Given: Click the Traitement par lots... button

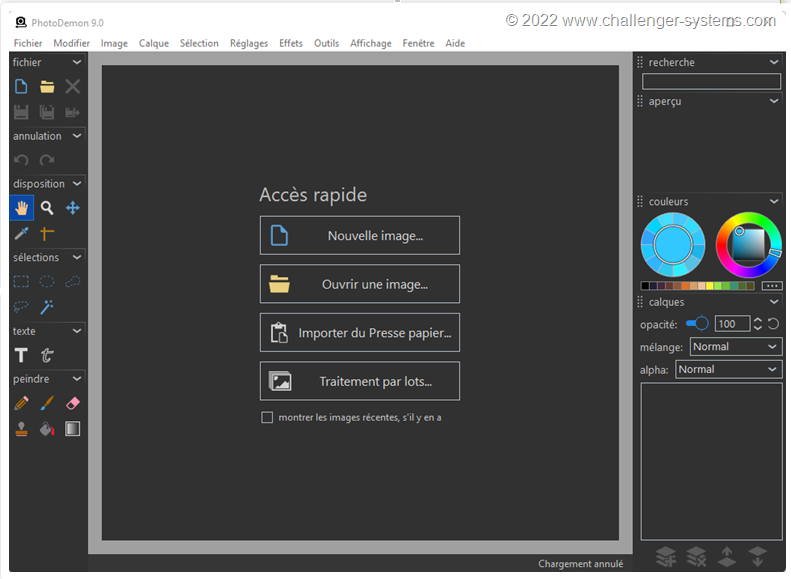Looking at the screenshot, I should 360,381.
